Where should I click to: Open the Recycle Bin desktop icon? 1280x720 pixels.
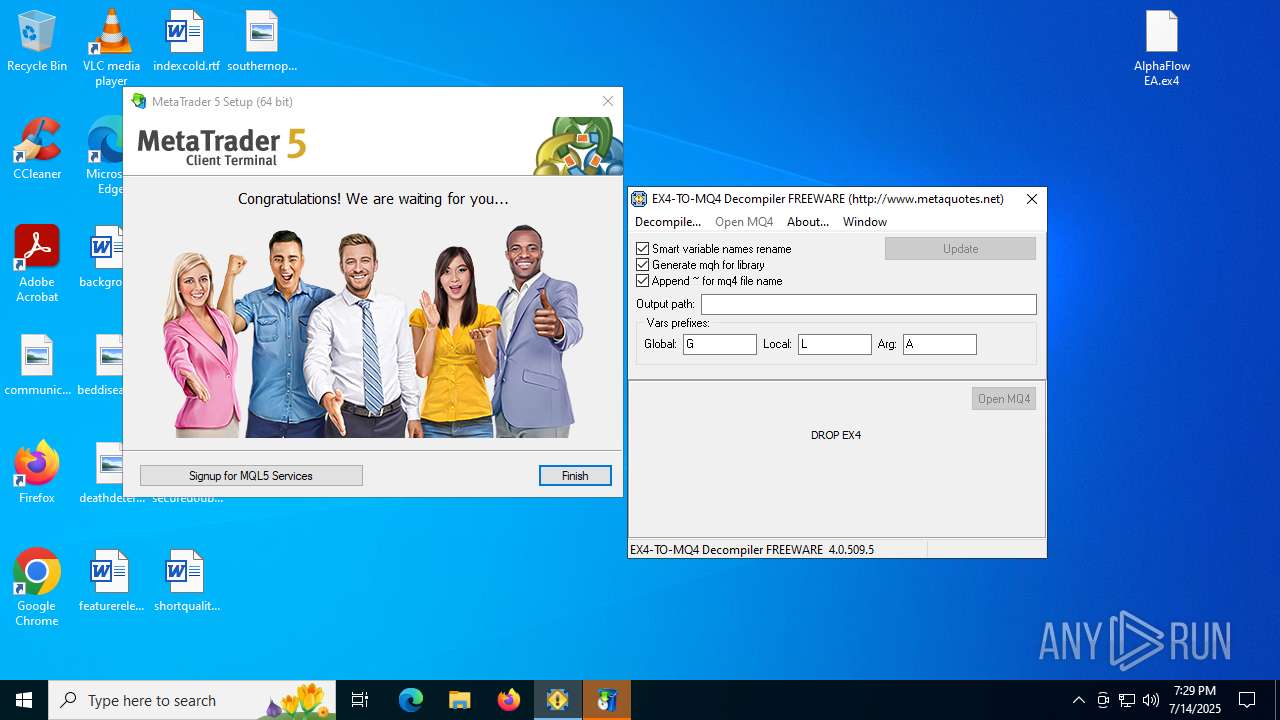[37, 41]
